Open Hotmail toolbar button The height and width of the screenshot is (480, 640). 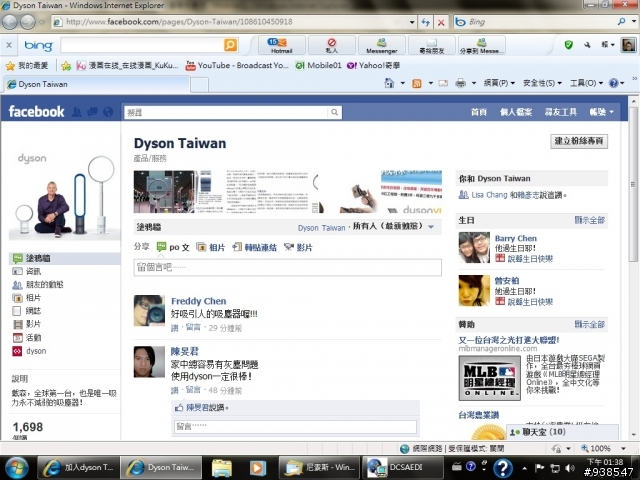click(282, 45)
